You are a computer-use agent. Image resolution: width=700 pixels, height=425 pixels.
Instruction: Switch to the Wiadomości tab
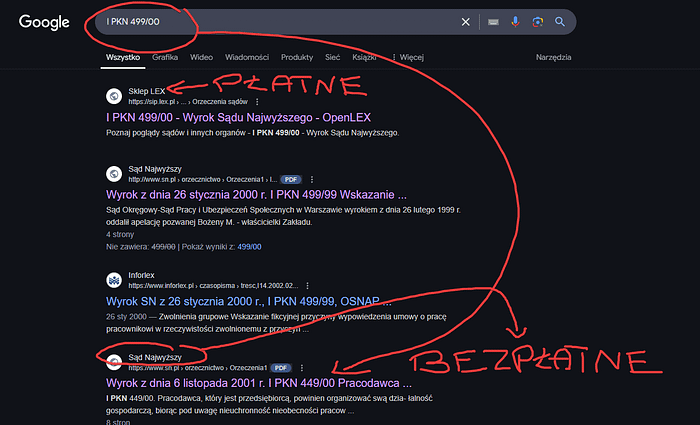click(x=247, y=57)
